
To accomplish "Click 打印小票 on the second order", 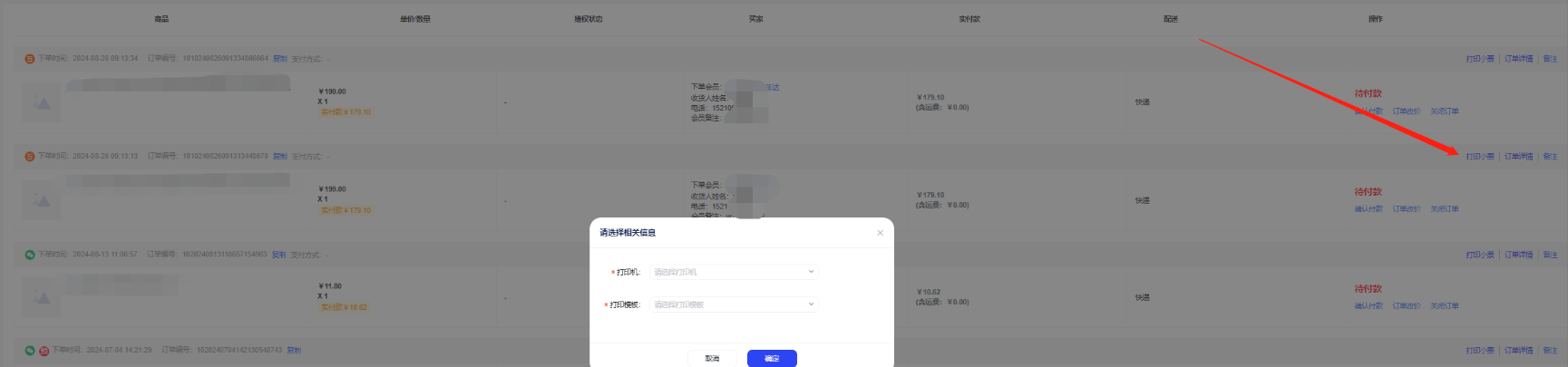I will coord(1480,157).
